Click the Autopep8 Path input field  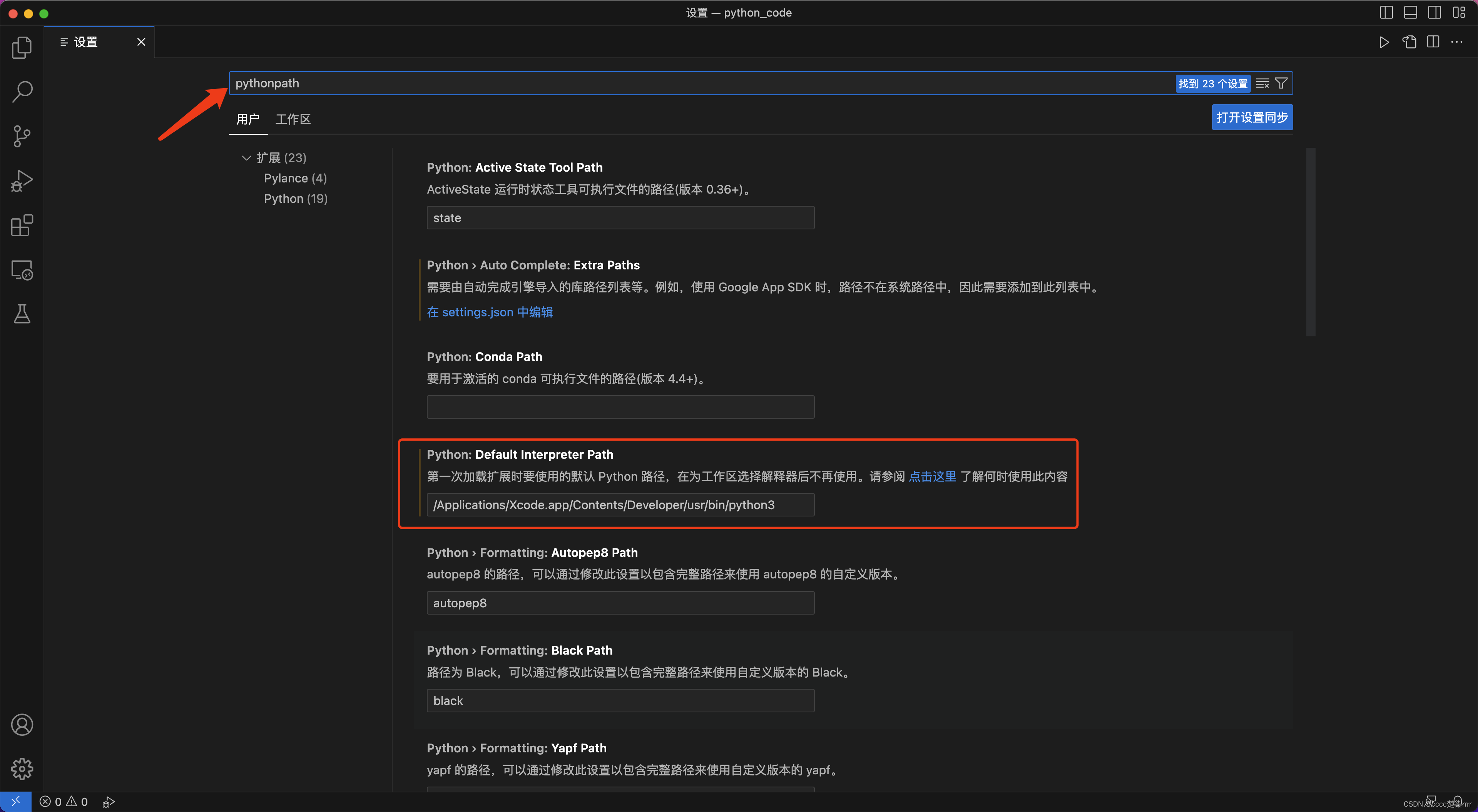pos(620,603)
